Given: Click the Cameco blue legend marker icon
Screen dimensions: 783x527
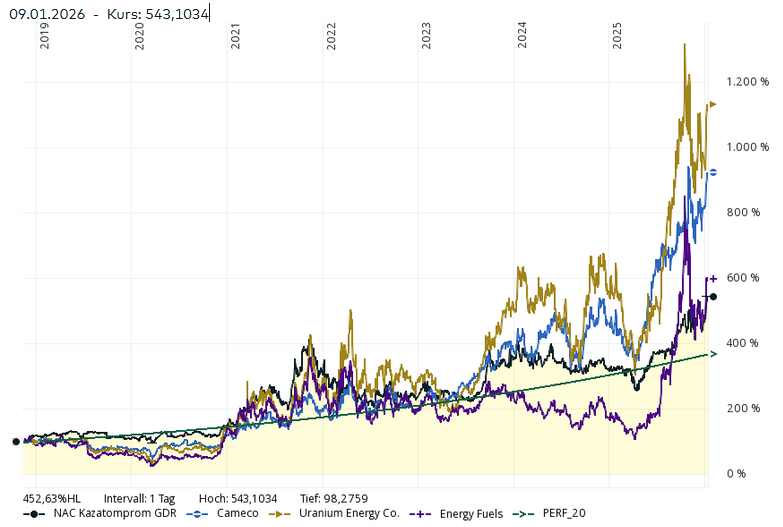Looking at the screenshot, I should 196,513.
